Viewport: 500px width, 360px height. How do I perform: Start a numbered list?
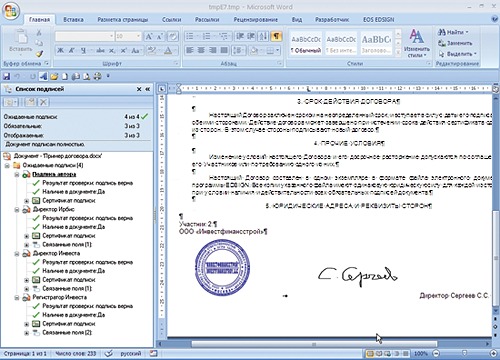click(x=207, y=36)
